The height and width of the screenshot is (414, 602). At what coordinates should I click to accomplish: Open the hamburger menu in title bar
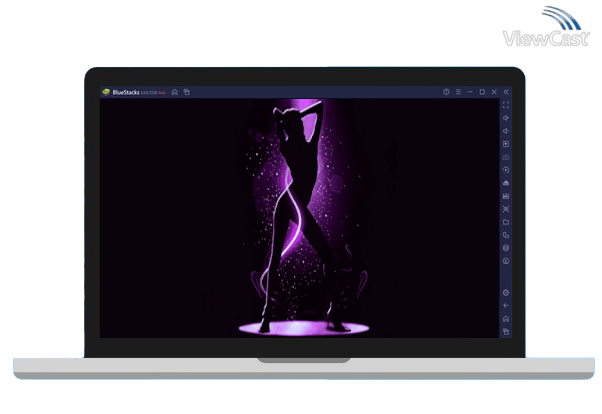[458, 92]
